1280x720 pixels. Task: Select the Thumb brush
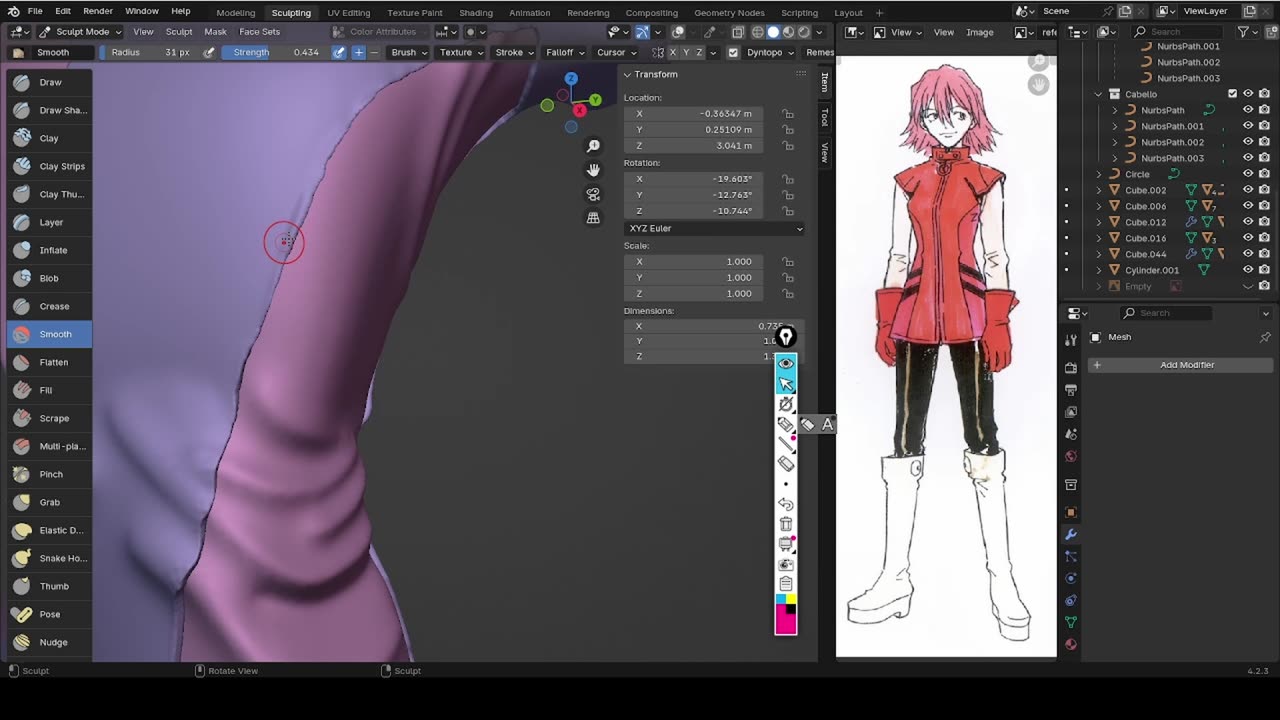tap(49, 586)
